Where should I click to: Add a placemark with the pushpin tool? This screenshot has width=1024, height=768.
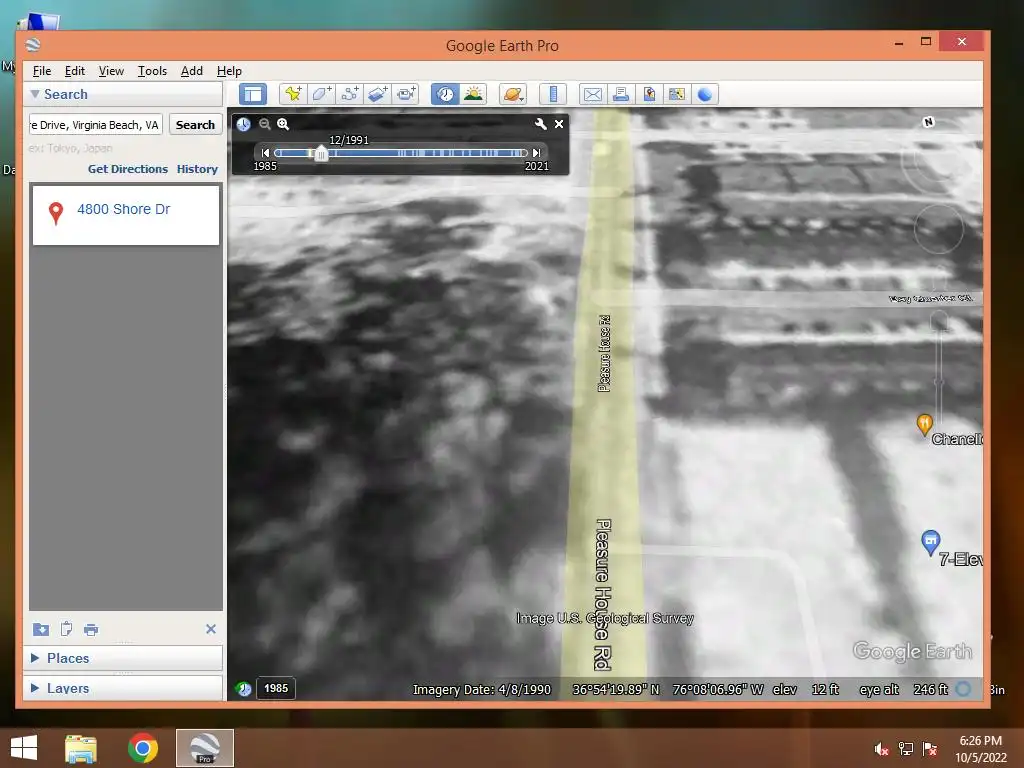pos(293,94)
